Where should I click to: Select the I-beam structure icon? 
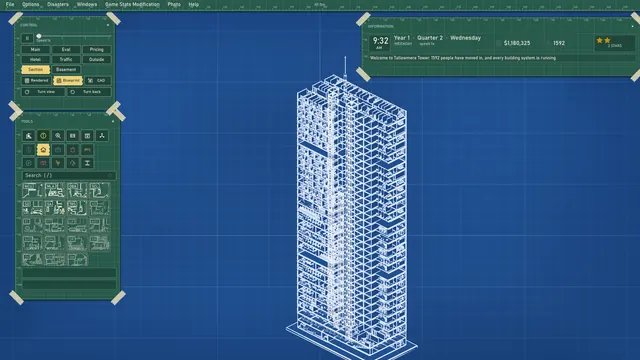click(x=87, y=163)
